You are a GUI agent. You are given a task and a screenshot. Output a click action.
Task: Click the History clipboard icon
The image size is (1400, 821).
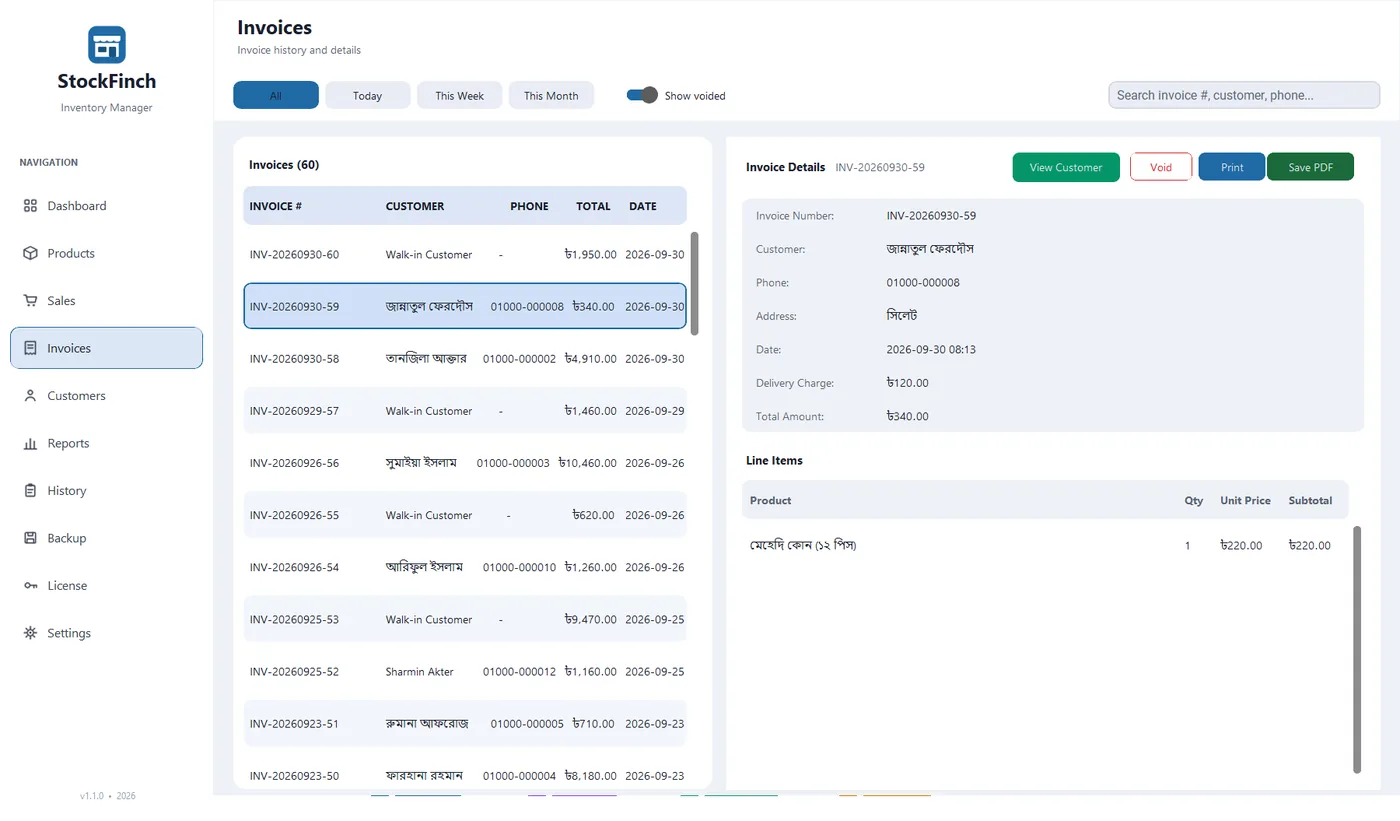(x=30, y=491)
